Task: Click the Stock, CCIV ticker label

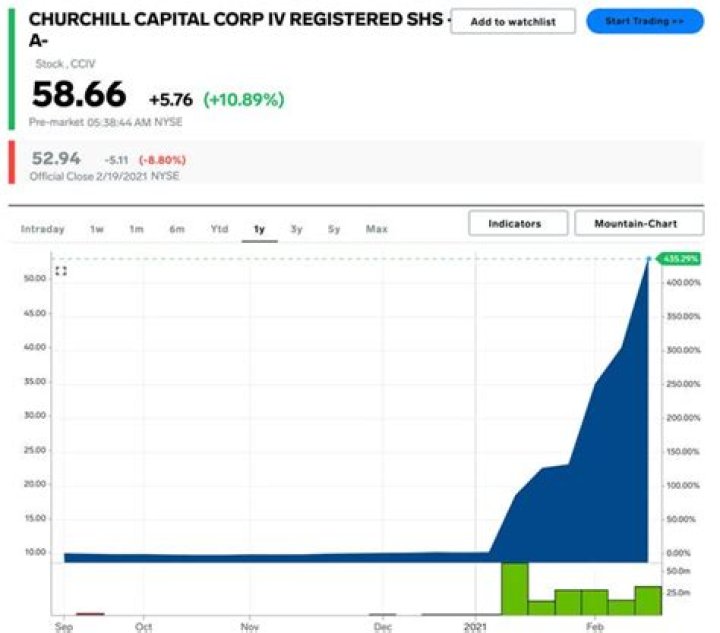Action: click(x=65, y=64)
